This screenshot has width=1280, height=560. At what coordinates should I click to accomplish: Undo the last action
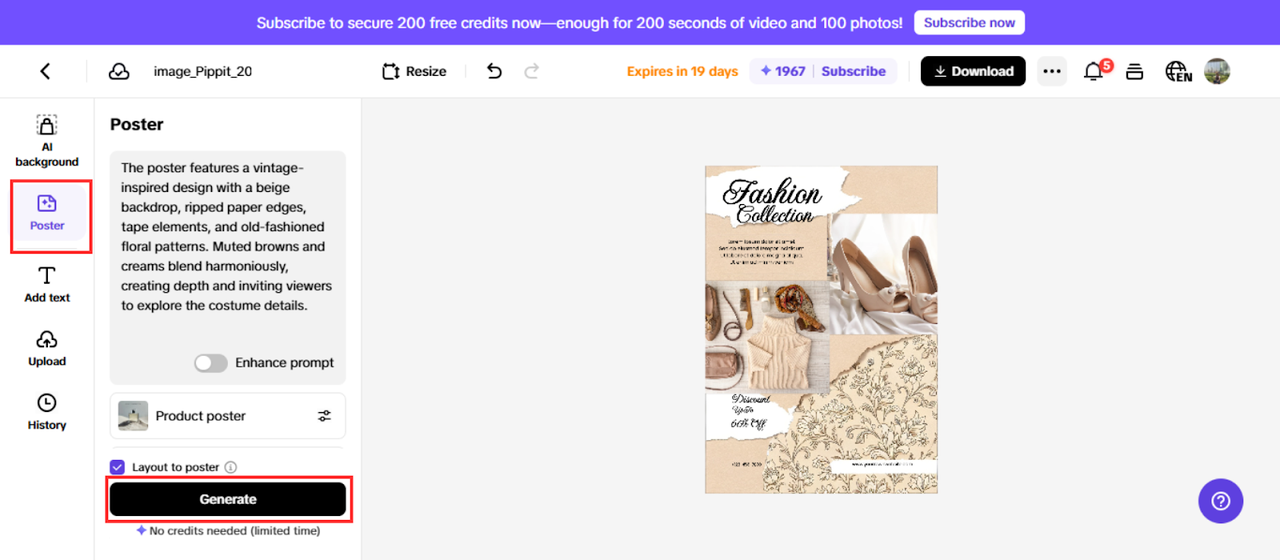coord(494,71)
